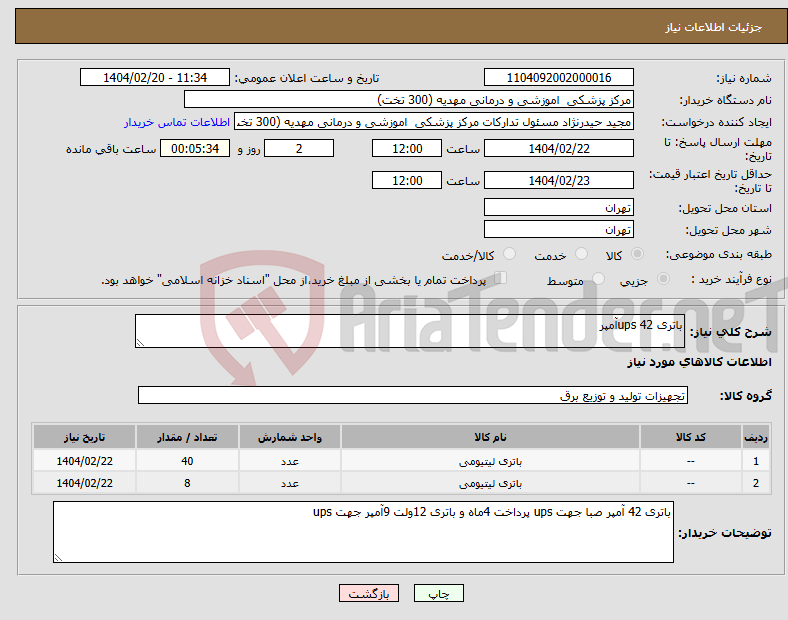
Task: Click the کد کالا column header
Action: pyautogui.click(x=691, y=437)
